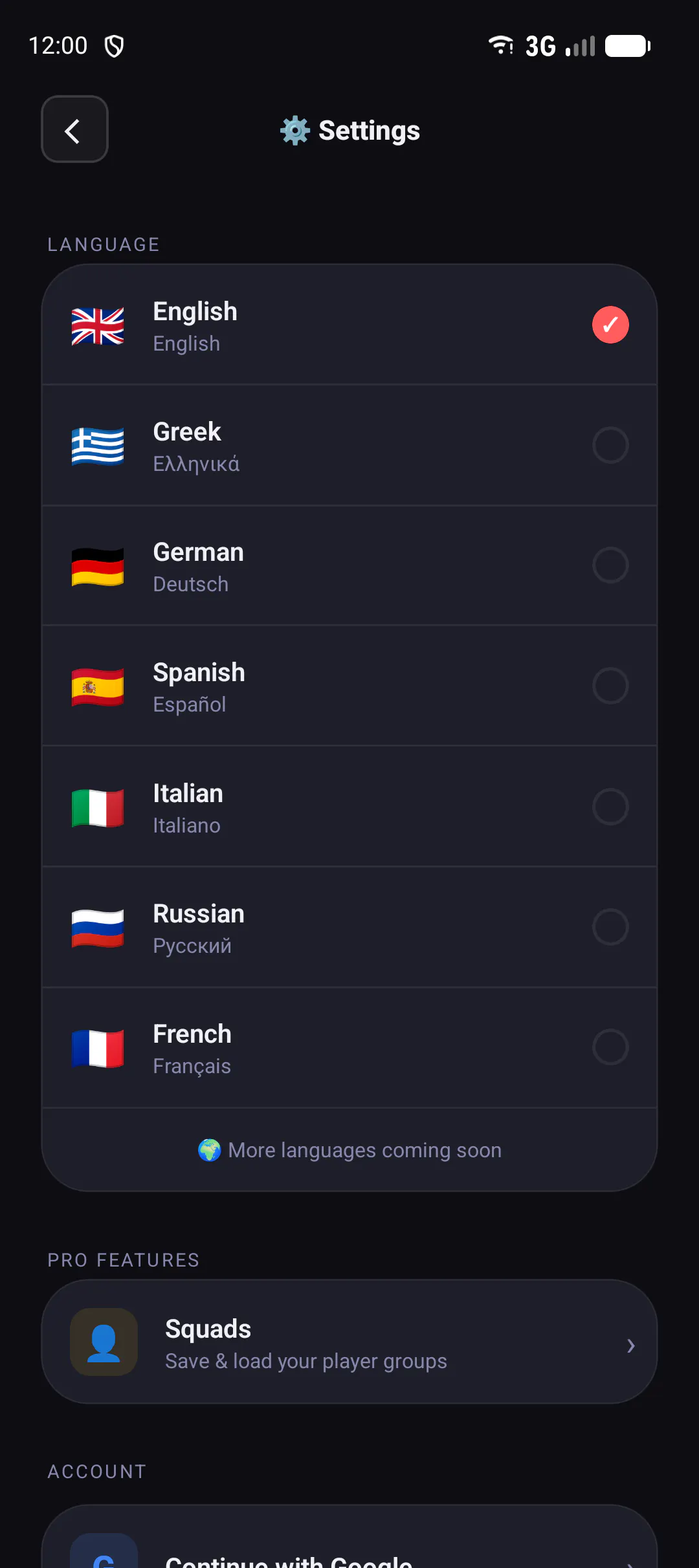The image size is (699, 1568).
Task: Open Save & load your player groups
Action: tap(306, 1361)
